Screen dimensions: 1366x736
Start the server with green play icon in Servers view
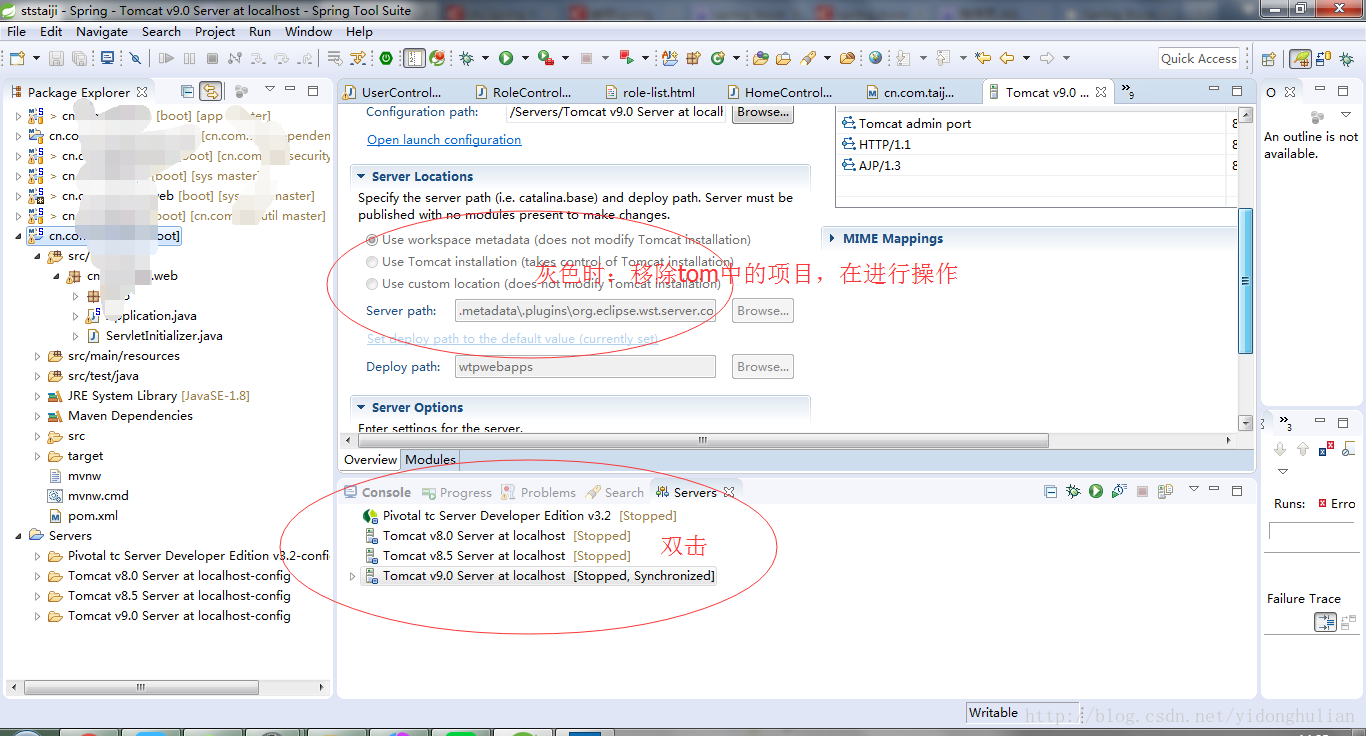[1096, 491]
